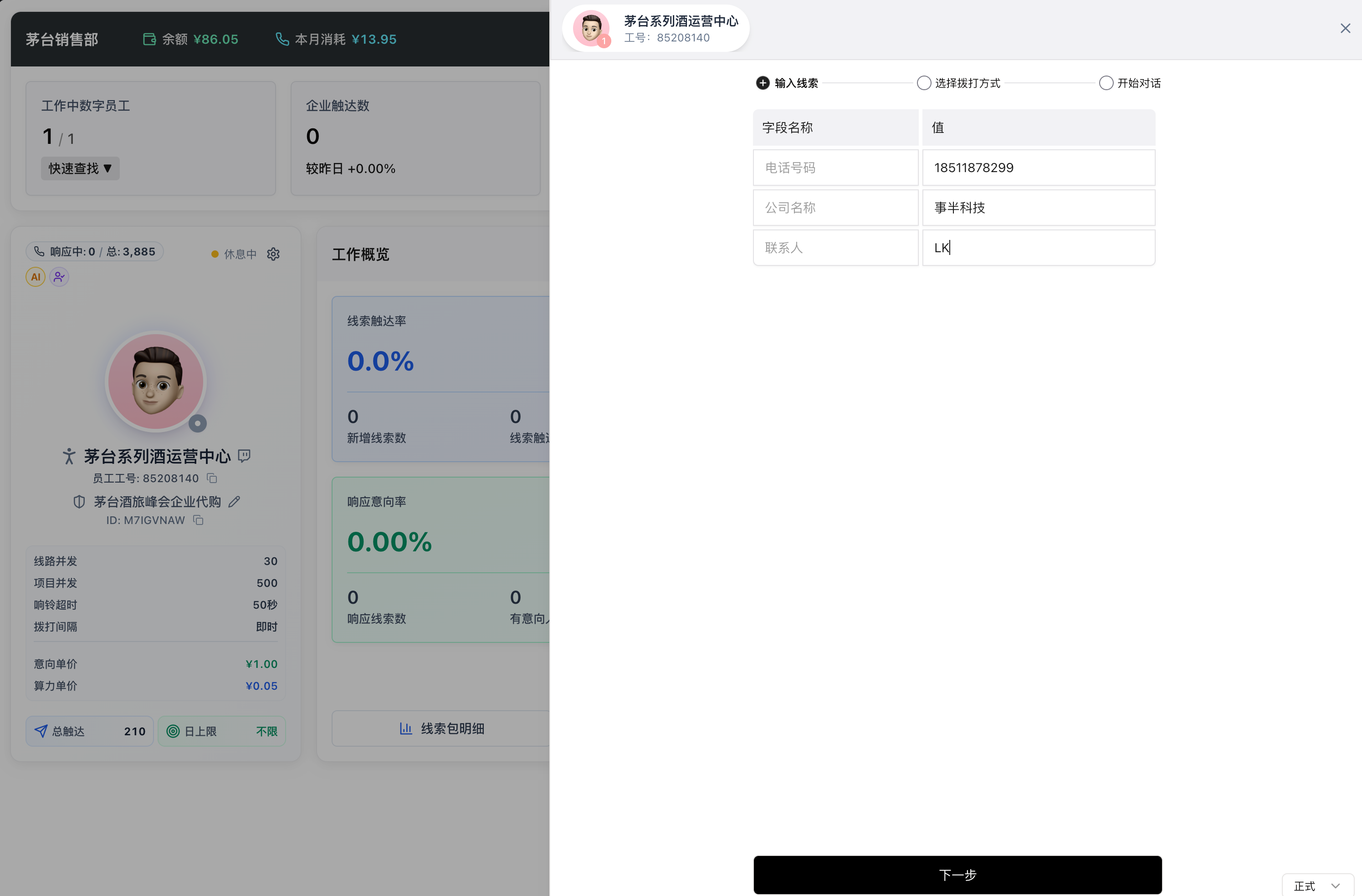Click the agent avatar in the drawer header
1362x896 pixels.
[x=591, y=28]
